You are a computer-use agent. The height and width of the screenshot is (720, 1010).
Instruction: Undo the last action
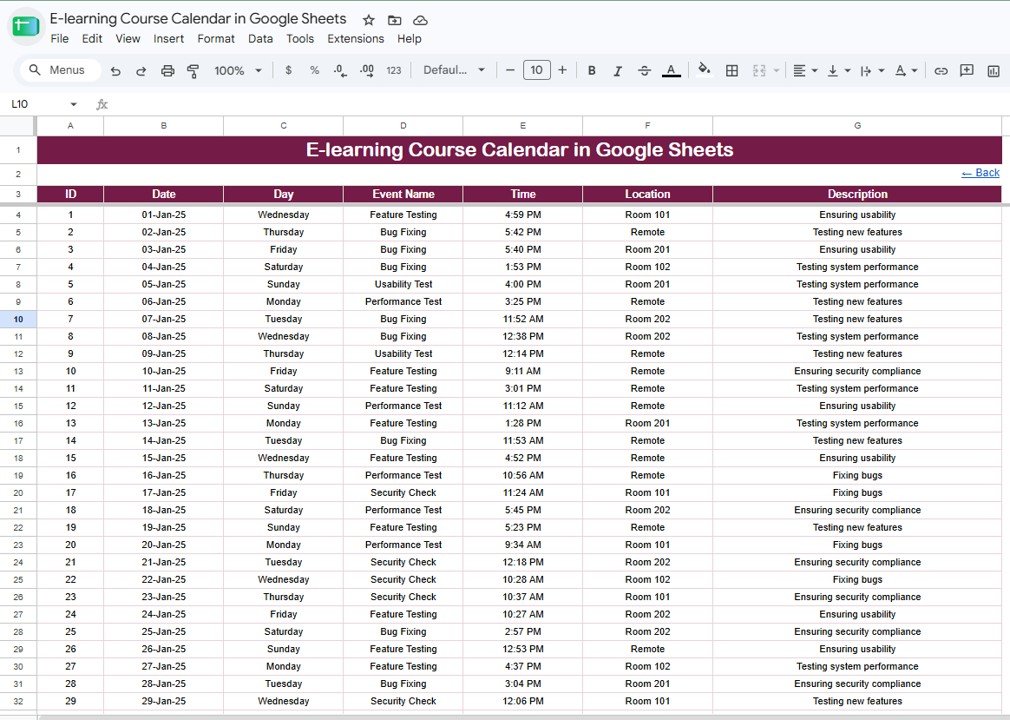(x=115, y=71)
